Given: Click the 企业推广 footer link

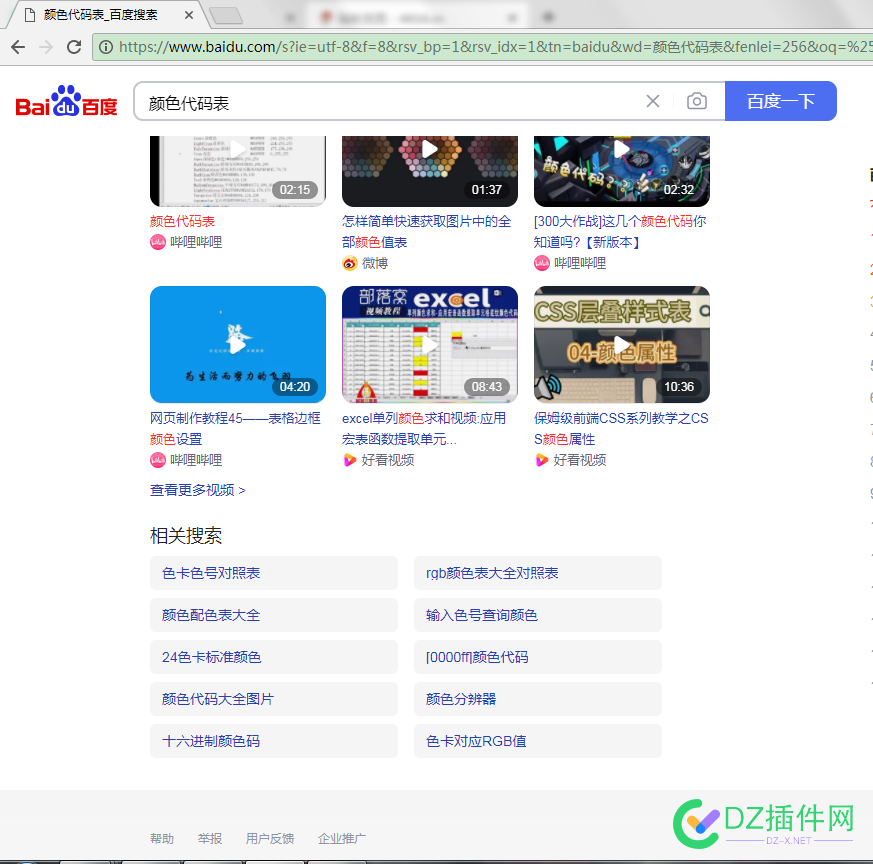Looking at the screenshot, I should 342,838.
